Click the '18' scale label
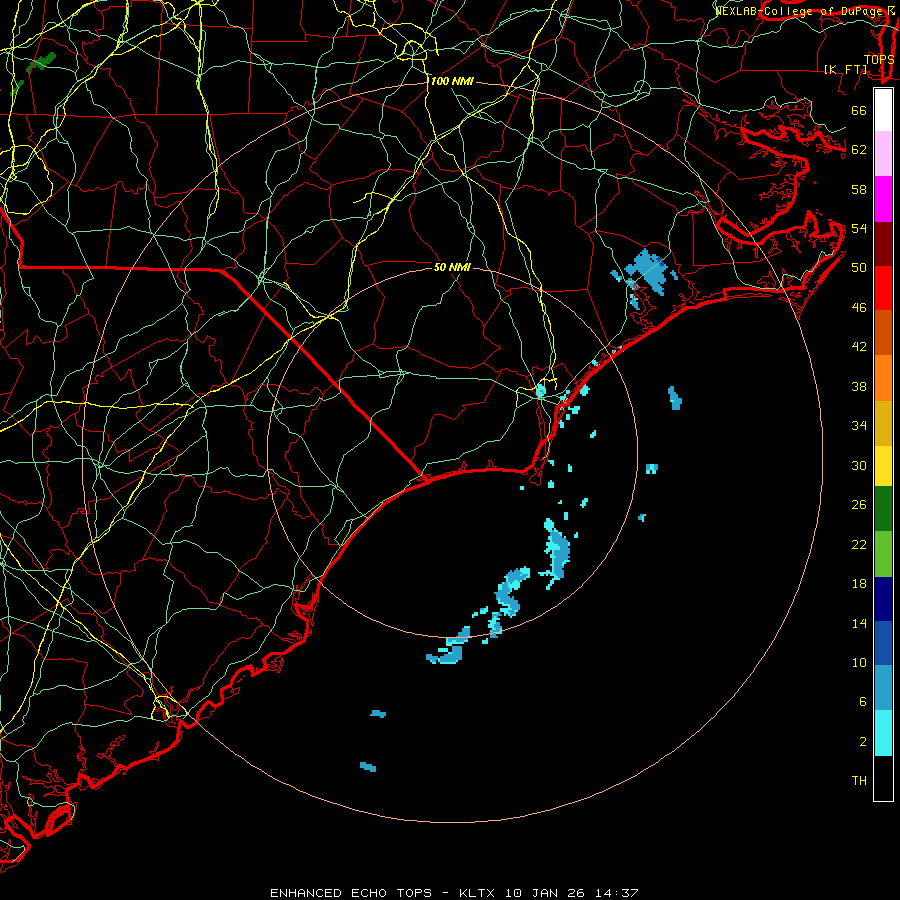Image resolution: width=900 pixels, height=900 pixels. pyautogui.click(x=859, y=584)
